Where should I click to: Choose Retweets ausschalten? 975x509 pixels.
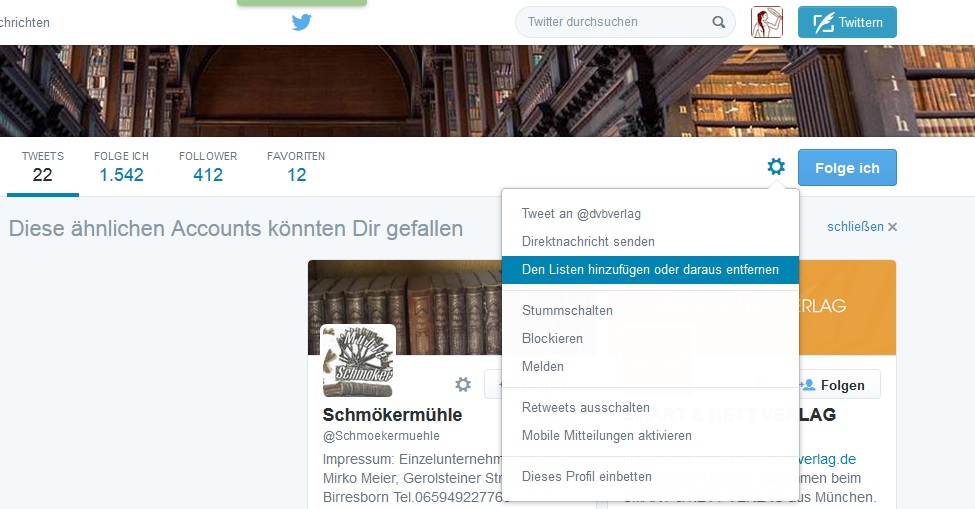tap(650, 408)
